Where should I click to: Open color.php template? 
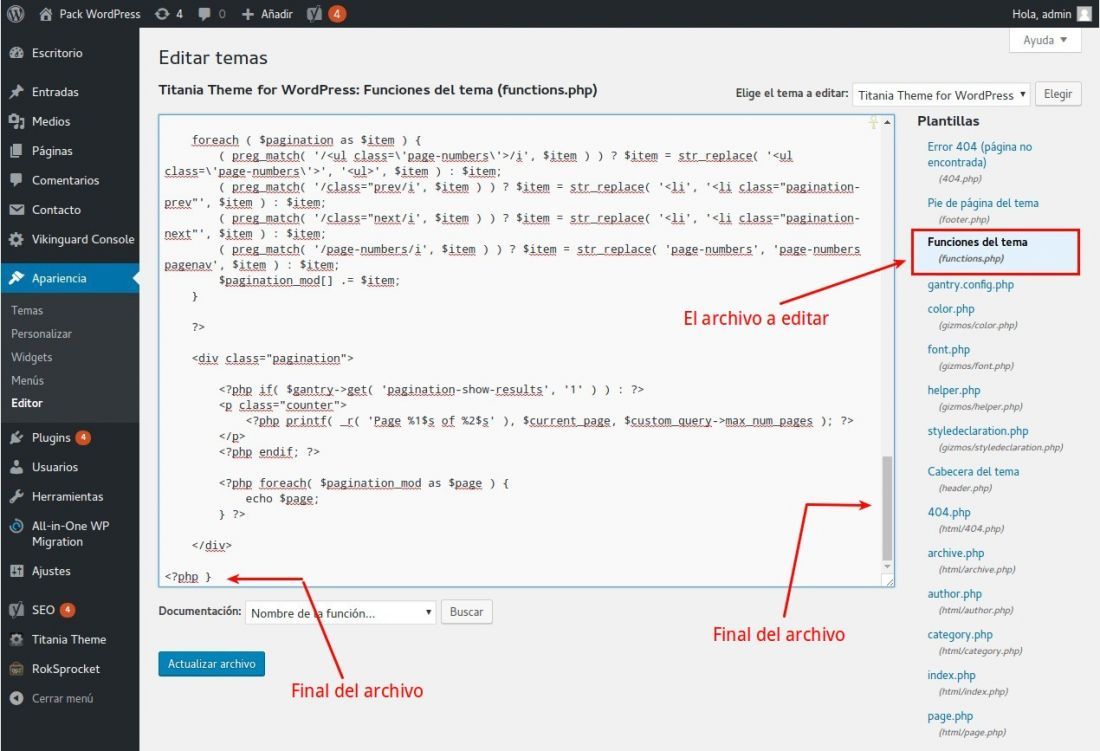(x=951, y=309)
